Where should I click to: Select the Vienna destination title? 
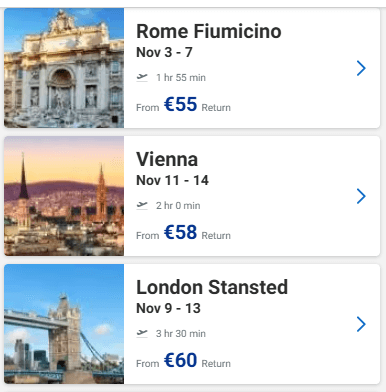[167, 159]
